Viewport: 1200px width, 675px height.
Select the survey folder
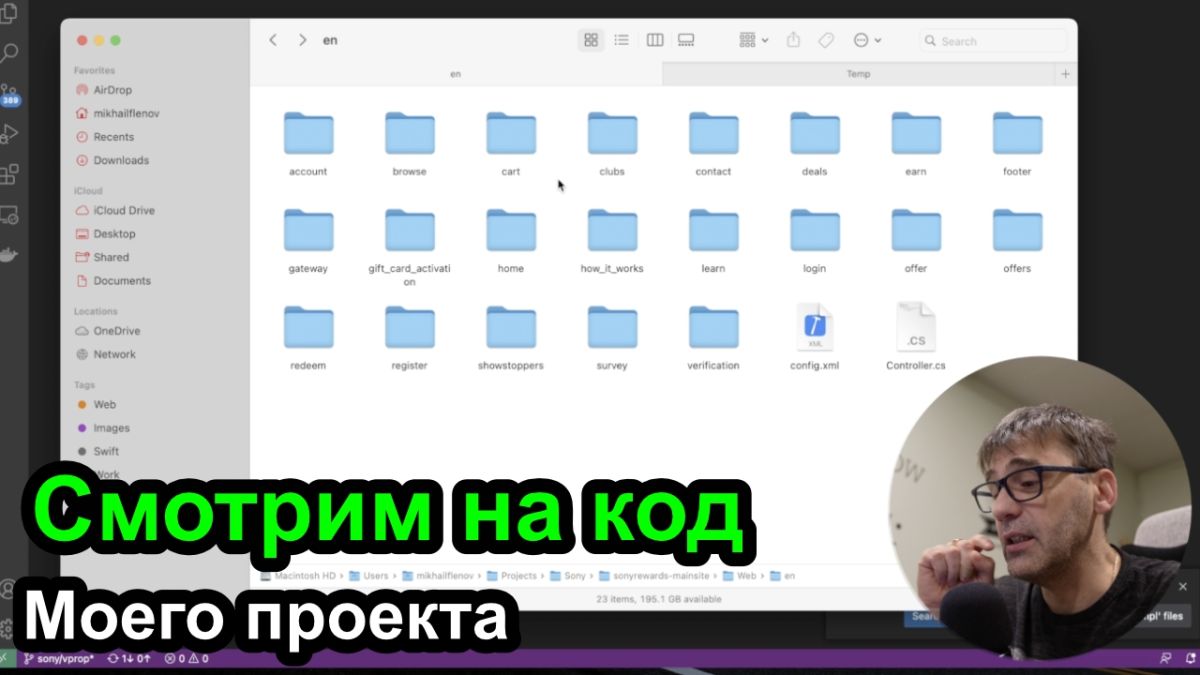click(612, 328)
